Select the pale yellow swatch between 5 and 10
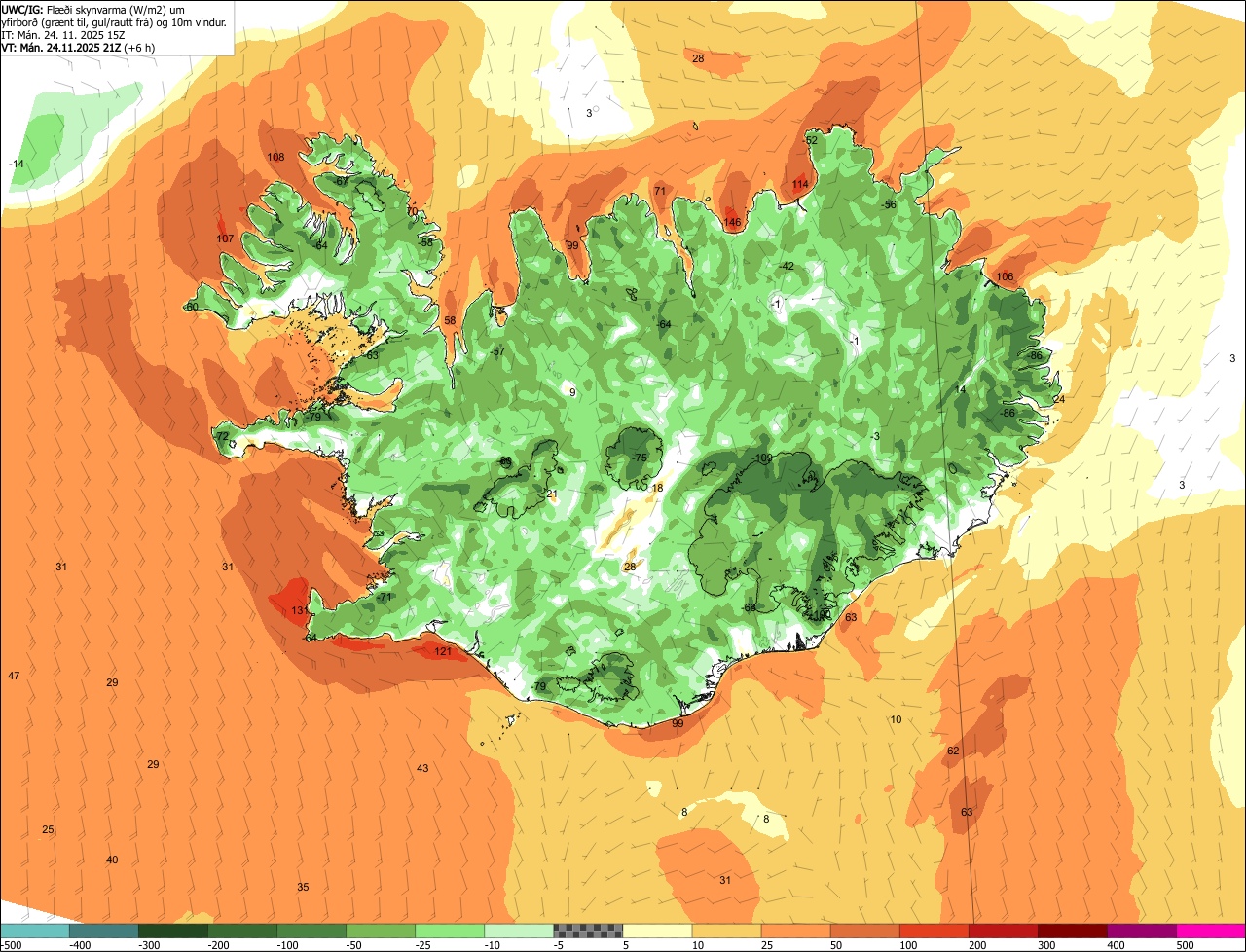This screenshot has width=1246, height=952. pos(657,931)
